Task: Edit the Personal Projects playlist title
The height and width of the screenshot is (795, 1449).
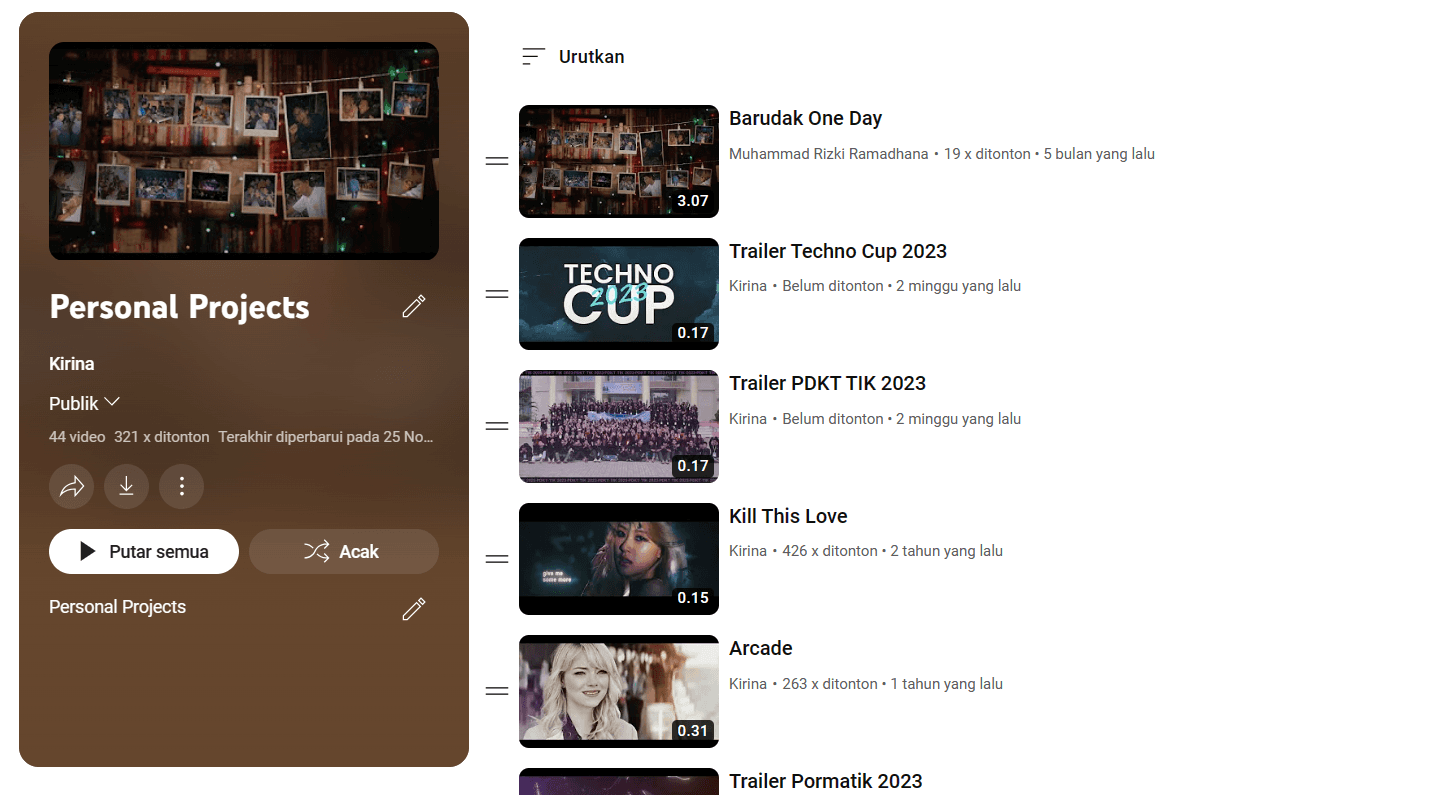Action: 414,306
